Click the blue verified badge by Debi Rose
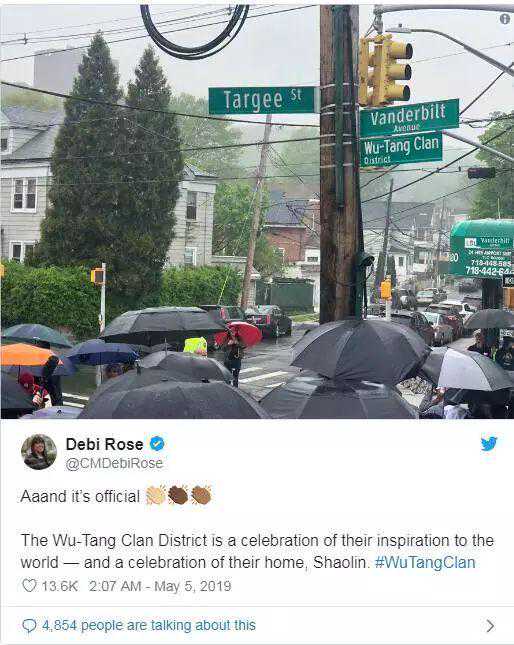This screenshot has width=514, height=645. 157,444
